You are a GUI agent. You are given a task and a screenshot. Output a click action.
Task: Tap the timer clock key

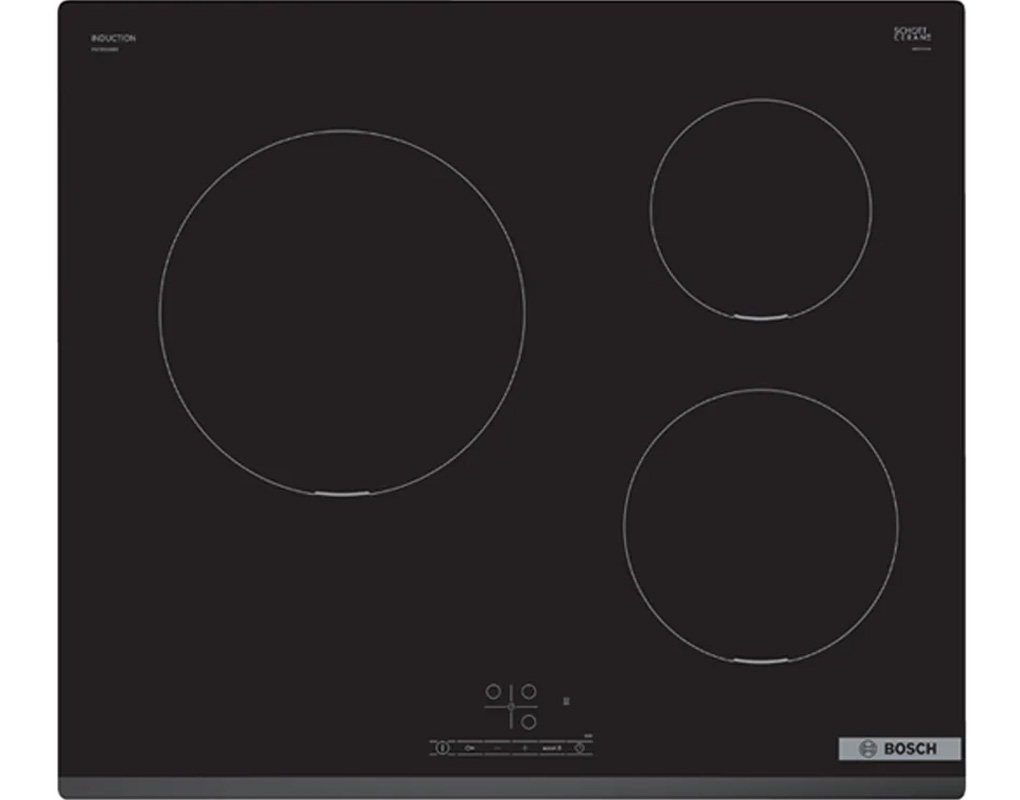tap(580, 747)
